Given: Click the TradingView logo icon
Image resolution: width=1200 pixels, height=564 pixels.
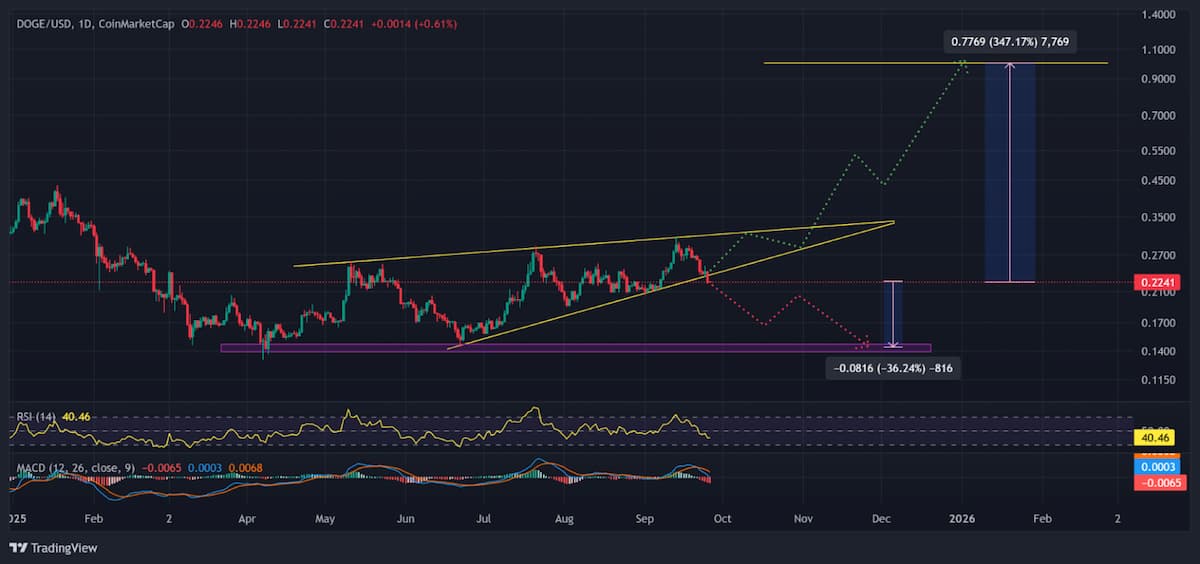Looking at the screenshot, I should click(17, 547).
